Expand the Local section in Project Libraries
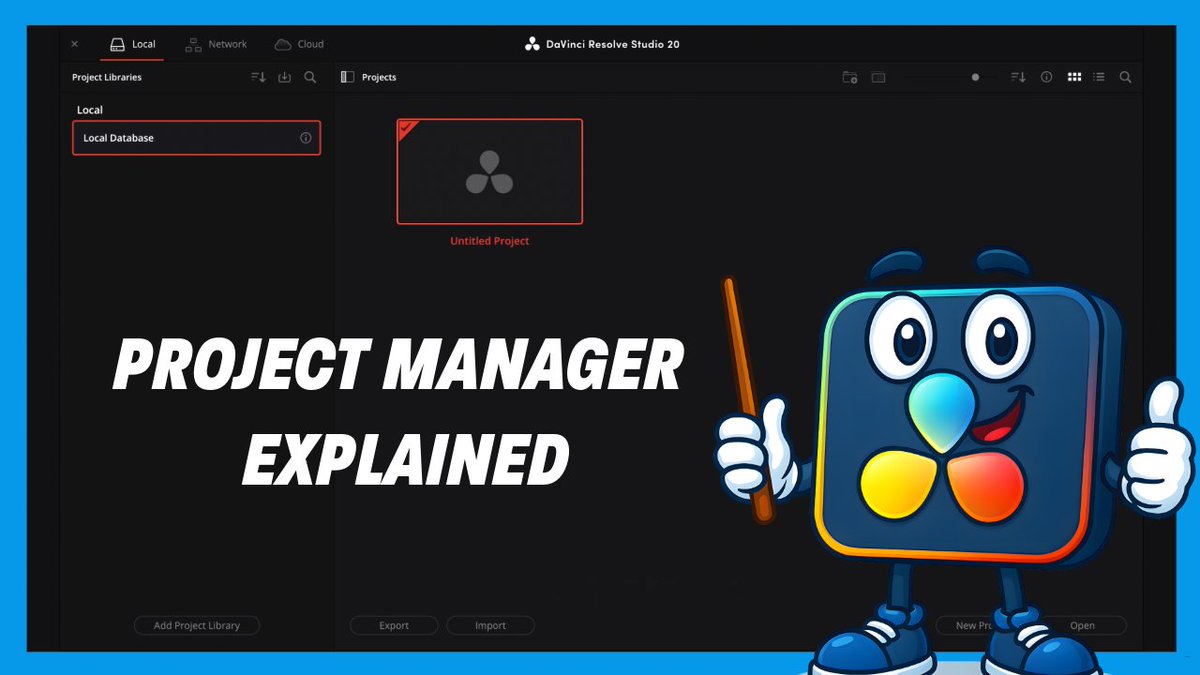This screenshot has height=675, width=1200. point(90,109)
